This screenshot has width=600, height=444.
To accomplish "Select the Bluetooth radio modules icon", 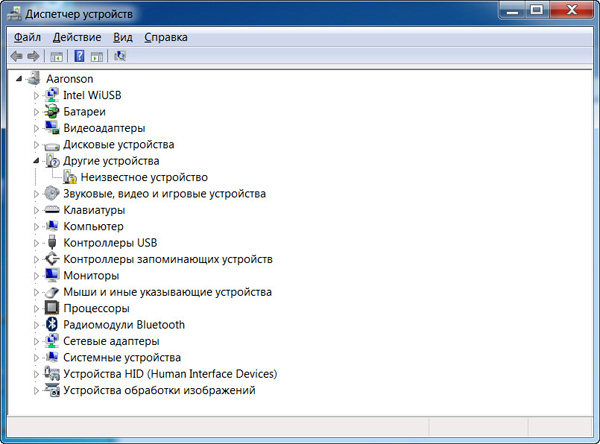I will tap(52, 325).
